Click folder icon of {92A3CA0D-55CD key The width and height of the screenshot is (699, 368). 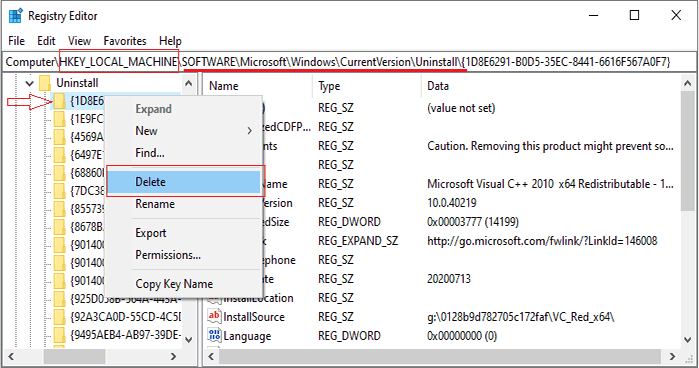[59, 317]
